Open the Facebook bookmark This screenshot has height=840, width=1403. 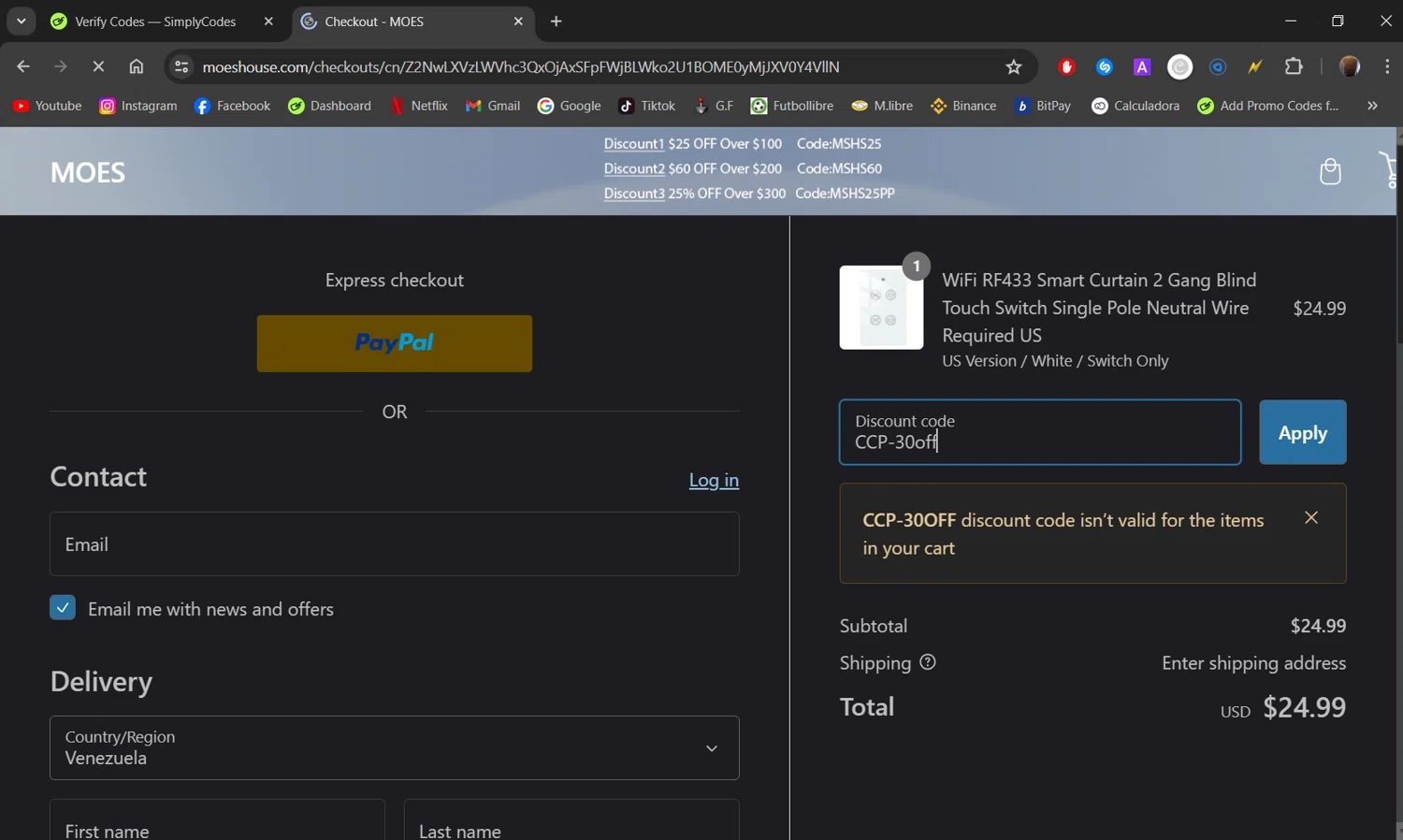coord(232,106)
